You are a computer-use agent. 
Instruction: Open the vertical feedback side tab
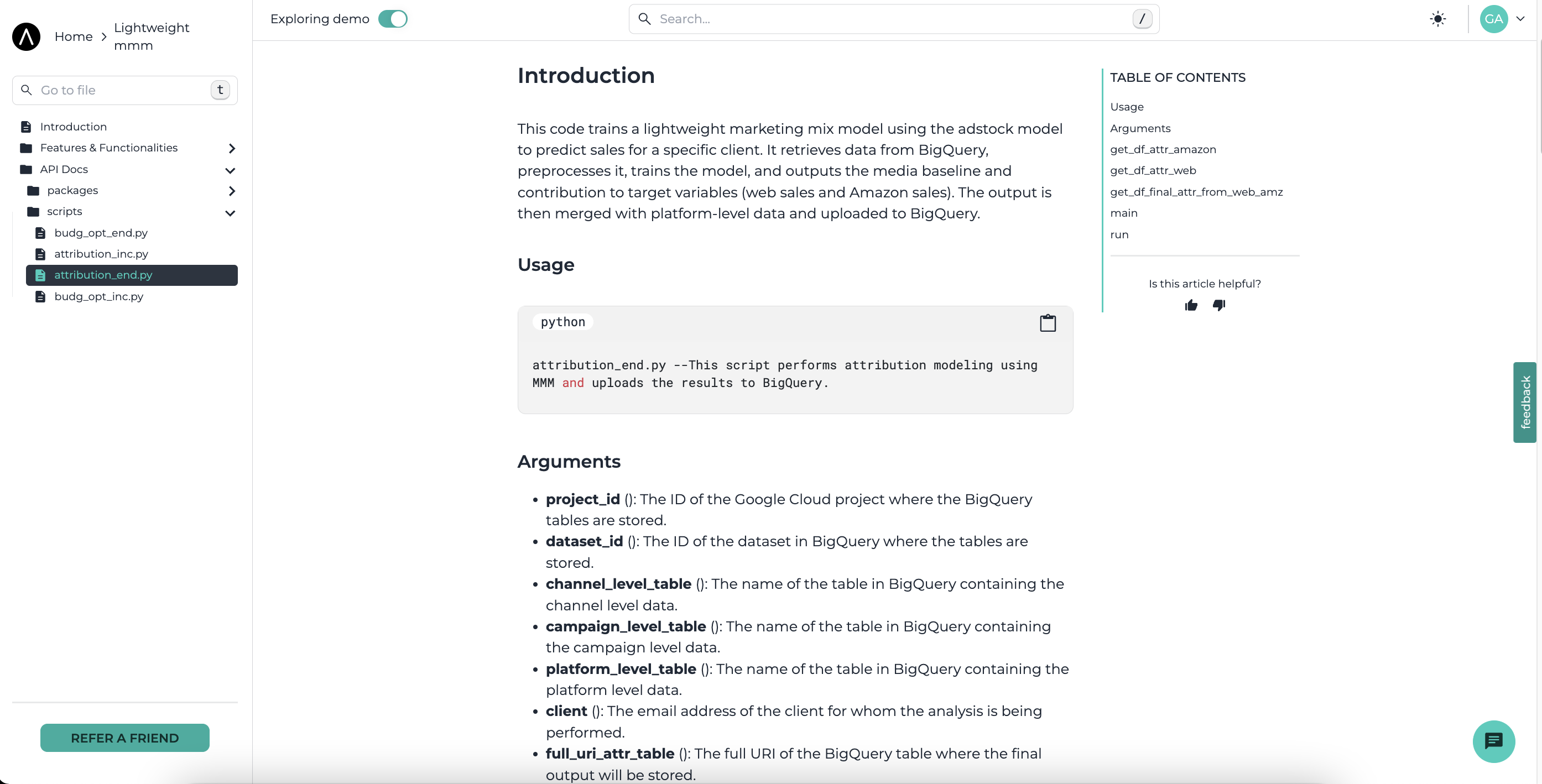click(1525, 402)
